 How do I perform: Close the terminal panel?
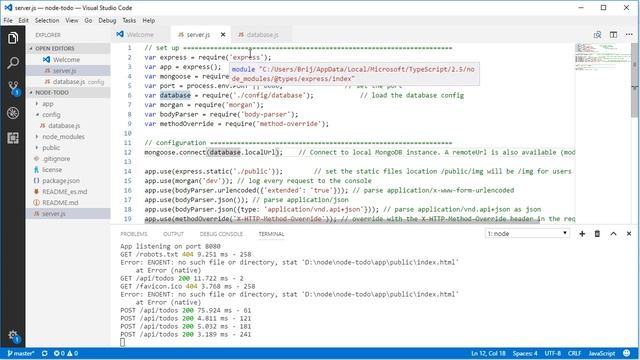(629, 233)
